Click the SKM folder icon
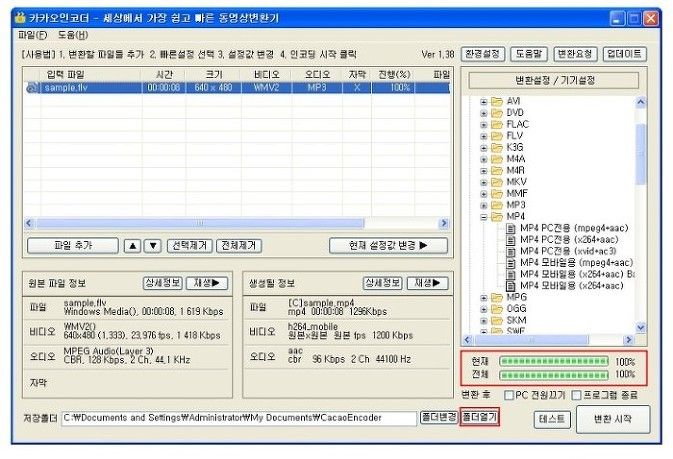 [x=497, y=320]
